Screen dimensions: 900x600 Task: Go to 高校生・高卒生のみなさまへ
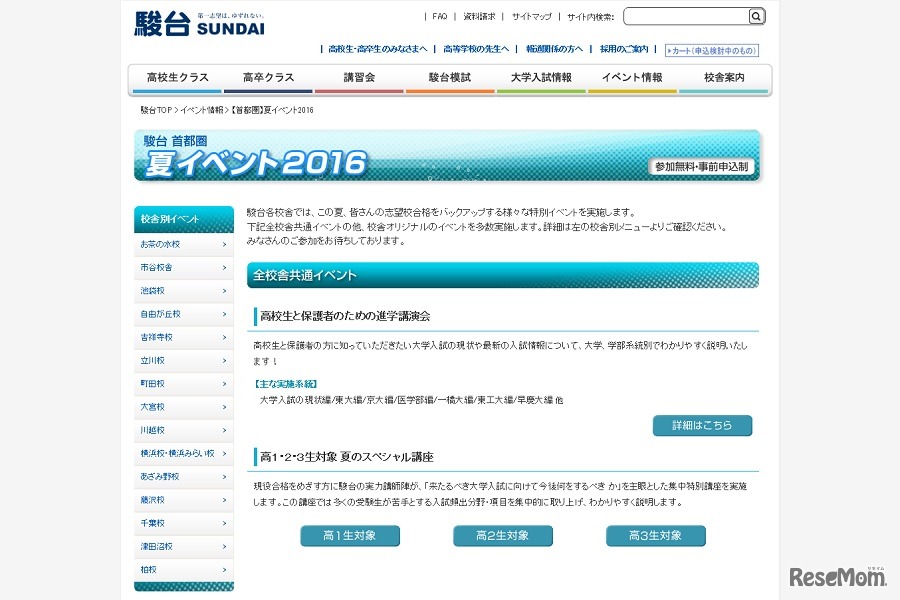(378, 49)
